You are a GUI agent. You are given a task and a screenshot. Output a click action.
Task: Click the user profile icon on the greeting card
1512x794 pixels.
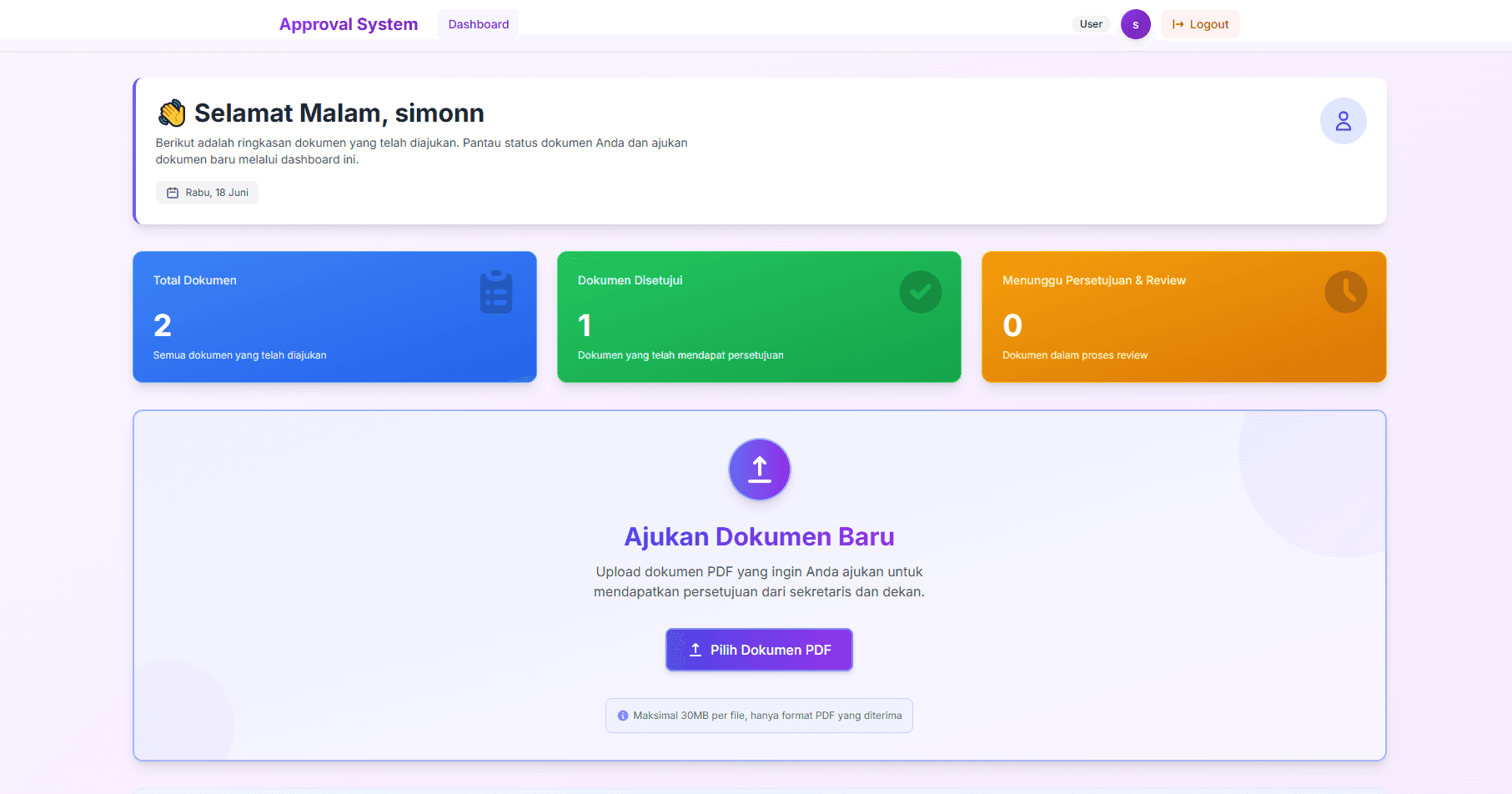[x=1344, y=121]
